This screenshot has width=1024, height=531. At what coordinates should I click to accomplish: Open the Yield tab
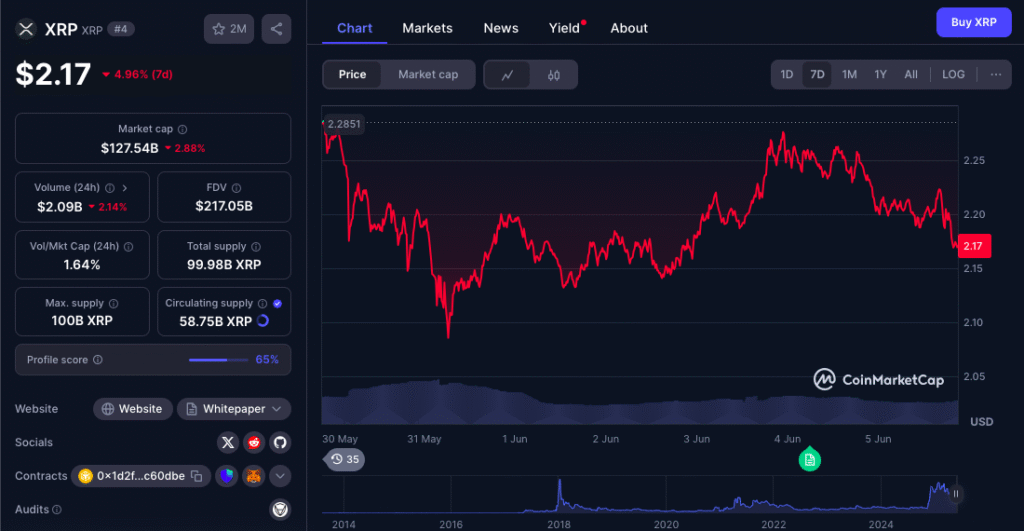(565, 28)
